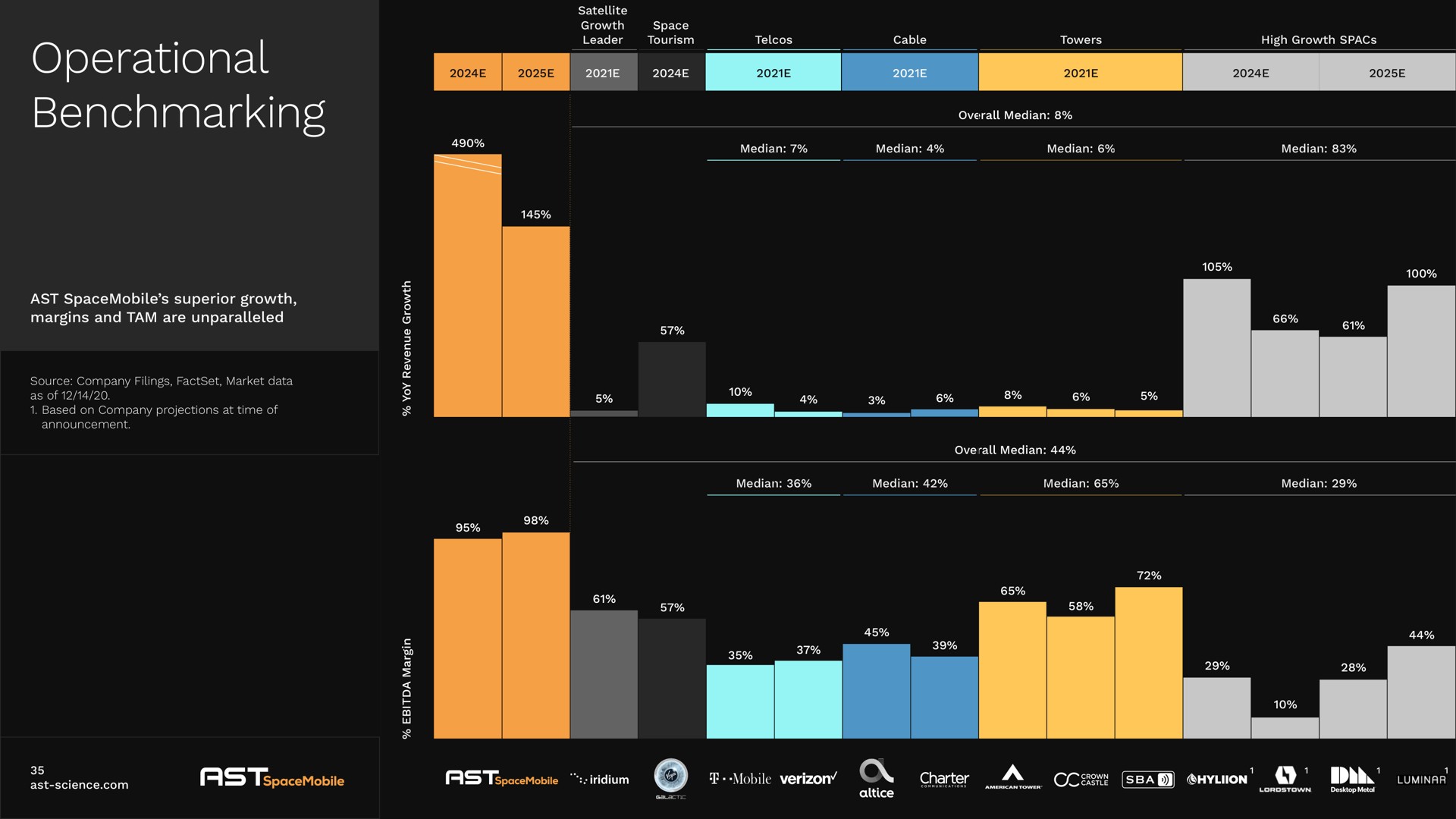Click the 'Median: 83%' label

coord(1319,149)
